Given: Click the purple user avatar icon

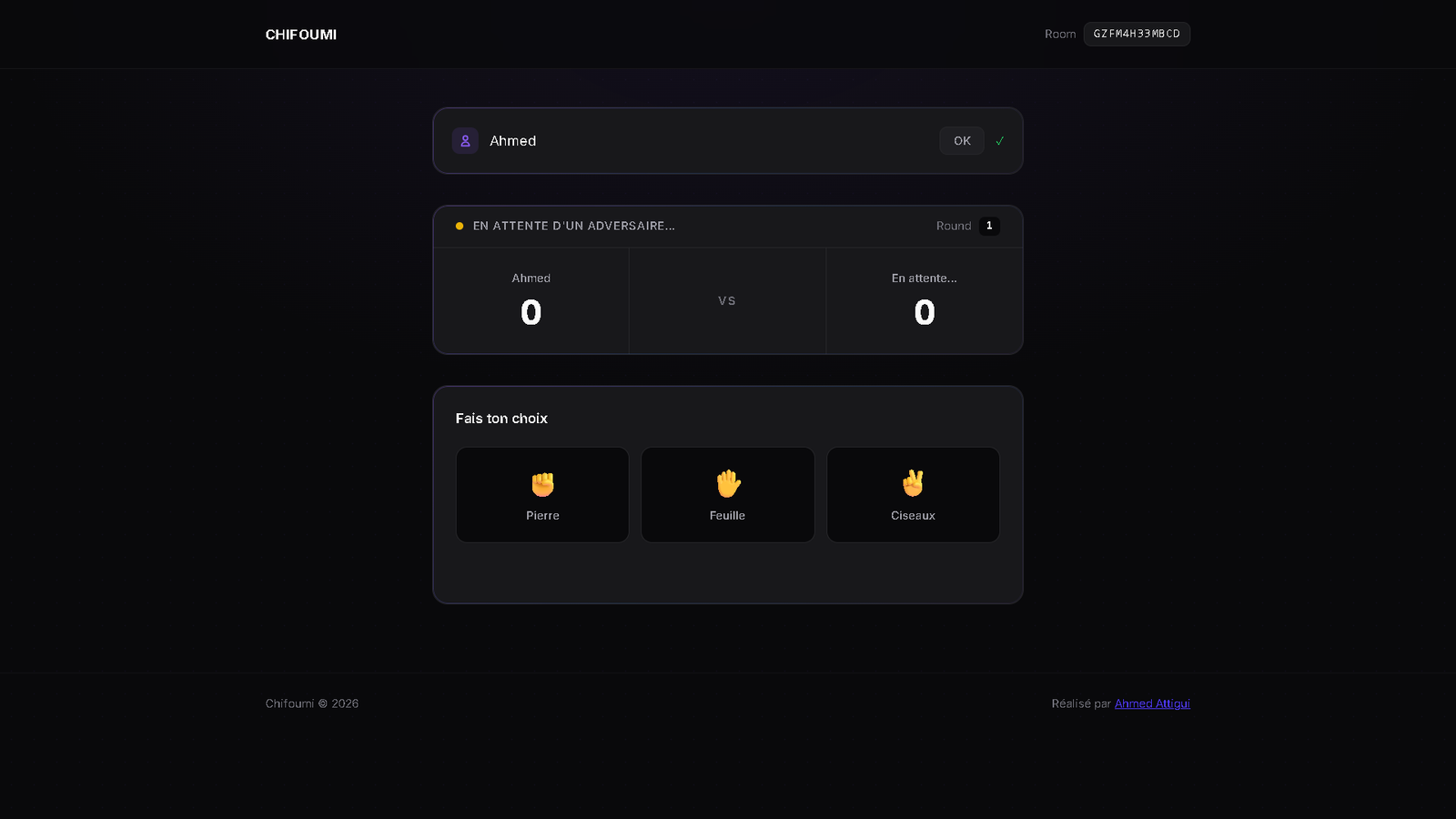Looking at the screenshot, I should pos(465,141).
